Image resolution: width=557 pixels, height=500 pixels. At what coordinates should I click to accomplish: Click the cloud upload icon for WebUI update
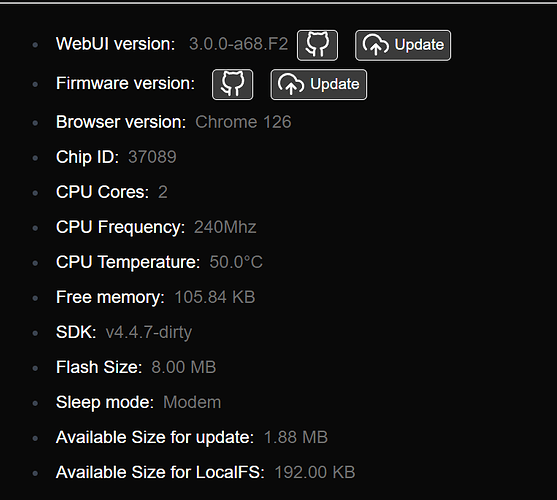point(375,45)
